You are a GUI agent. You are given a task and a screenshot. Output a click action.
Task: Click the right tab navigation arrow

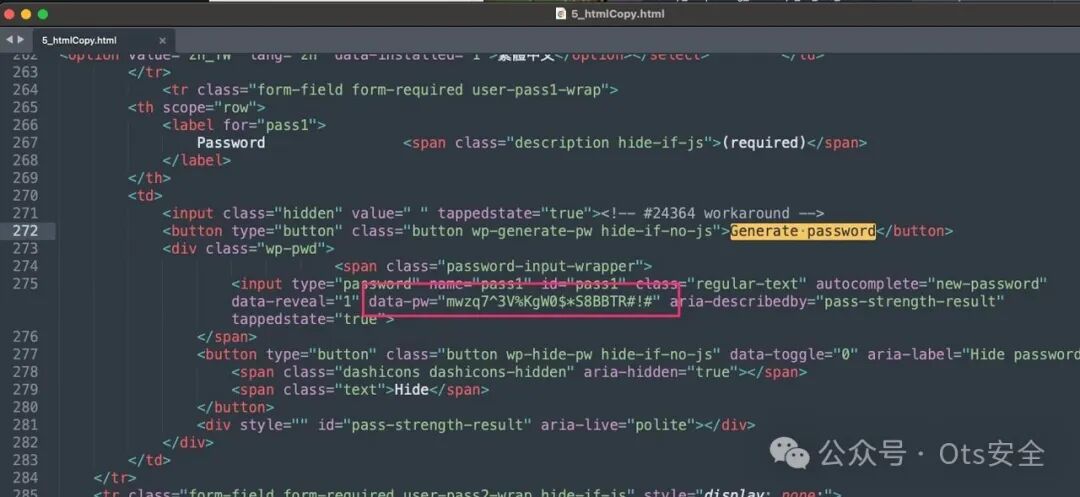(x=21, y=40)
